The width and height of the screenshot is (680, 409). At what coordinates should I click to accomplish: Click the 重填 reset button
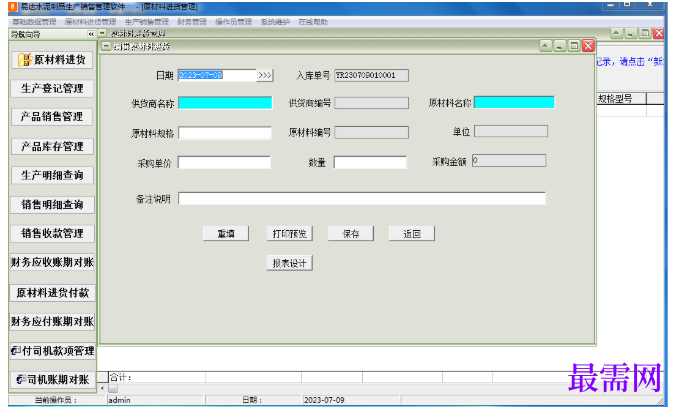pos(226,233)
